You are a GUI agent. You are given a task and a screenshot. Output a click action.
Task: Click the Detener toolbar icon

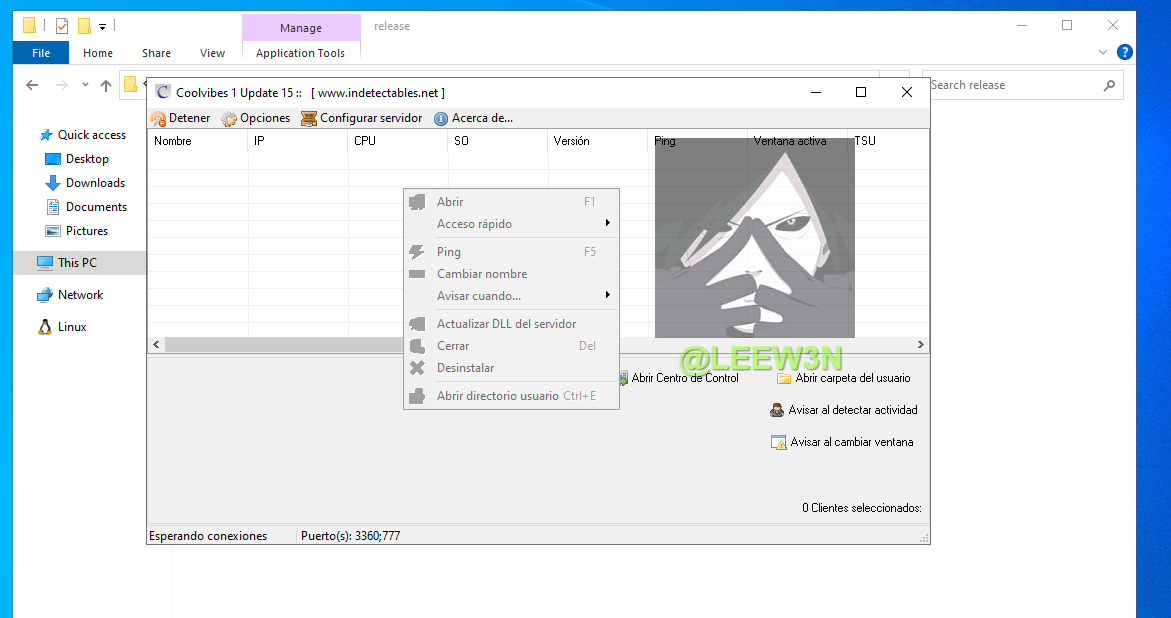(158, 118)
